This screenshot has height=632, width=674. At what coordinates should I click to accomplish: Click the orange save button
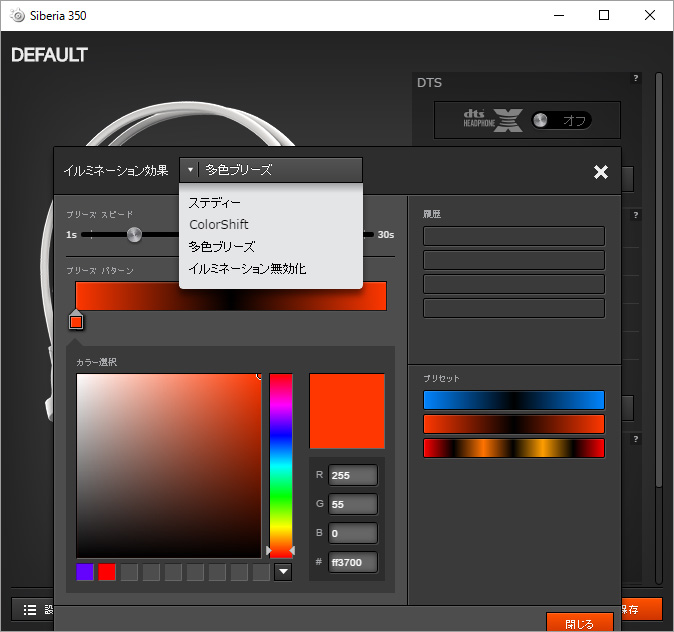(642, 609)
